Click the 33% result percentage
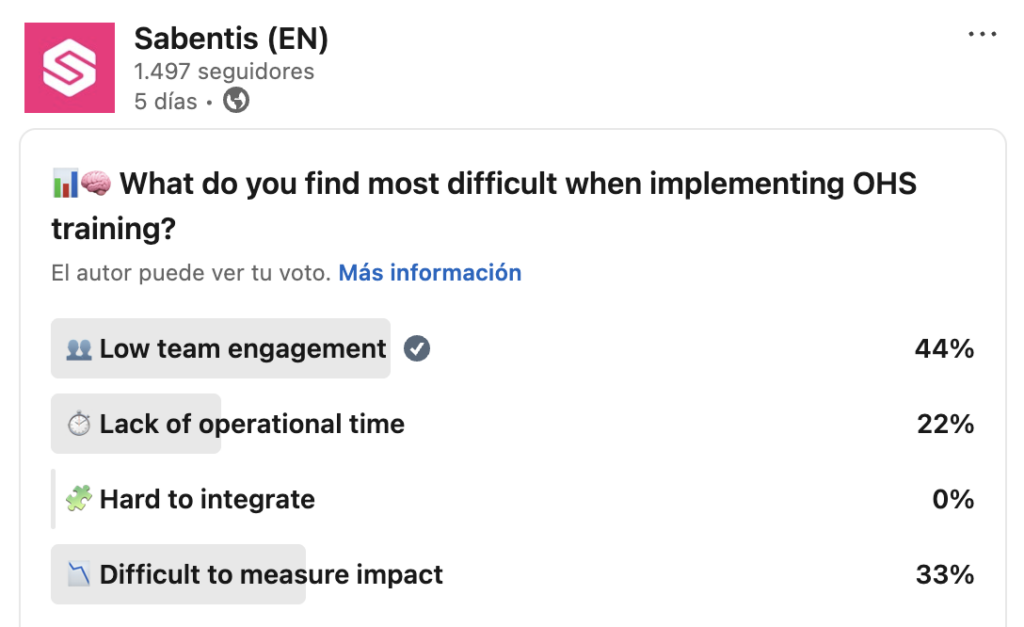Viewport: 1024px width, 627px height. tap(945, 575)
